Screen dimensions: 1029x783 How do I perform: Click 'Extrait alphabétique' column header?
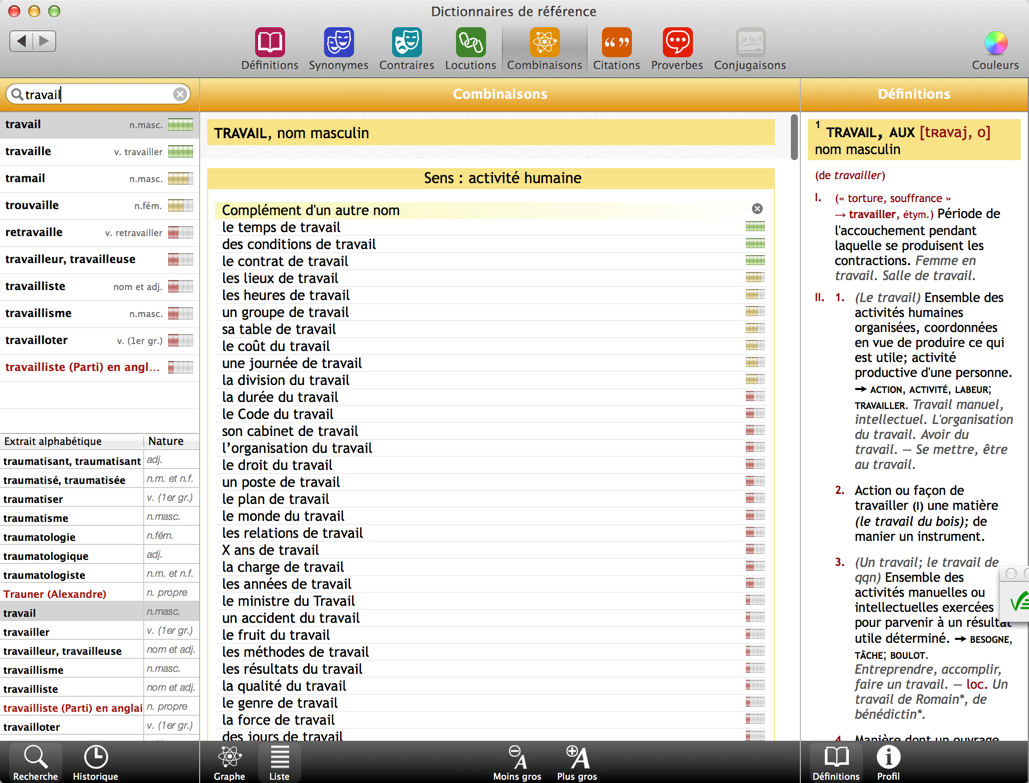[72, 441]
